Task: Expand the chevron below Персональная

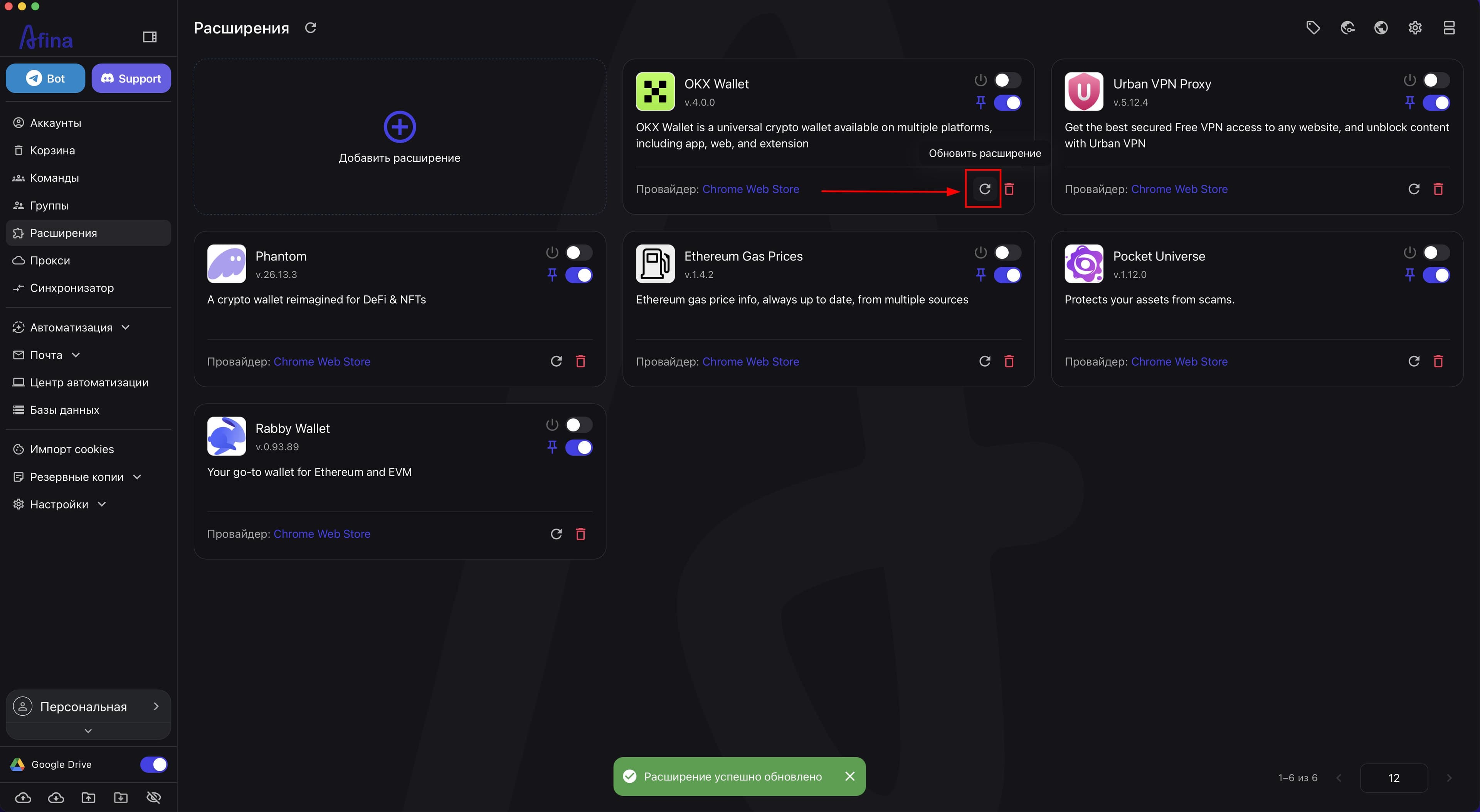Action: coord(88,730)
